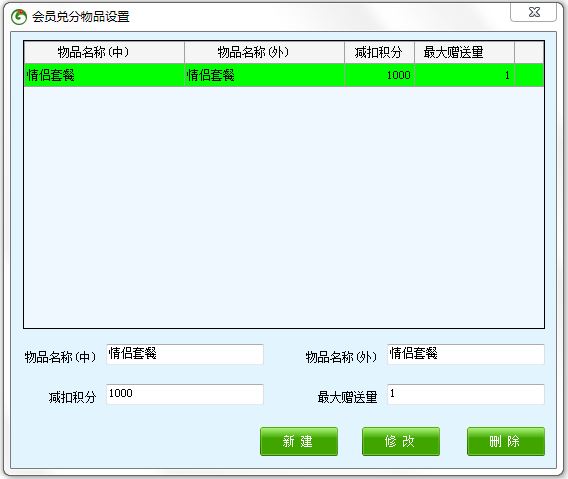
Task: Click the 新建 button
Action: click(299, 441)
